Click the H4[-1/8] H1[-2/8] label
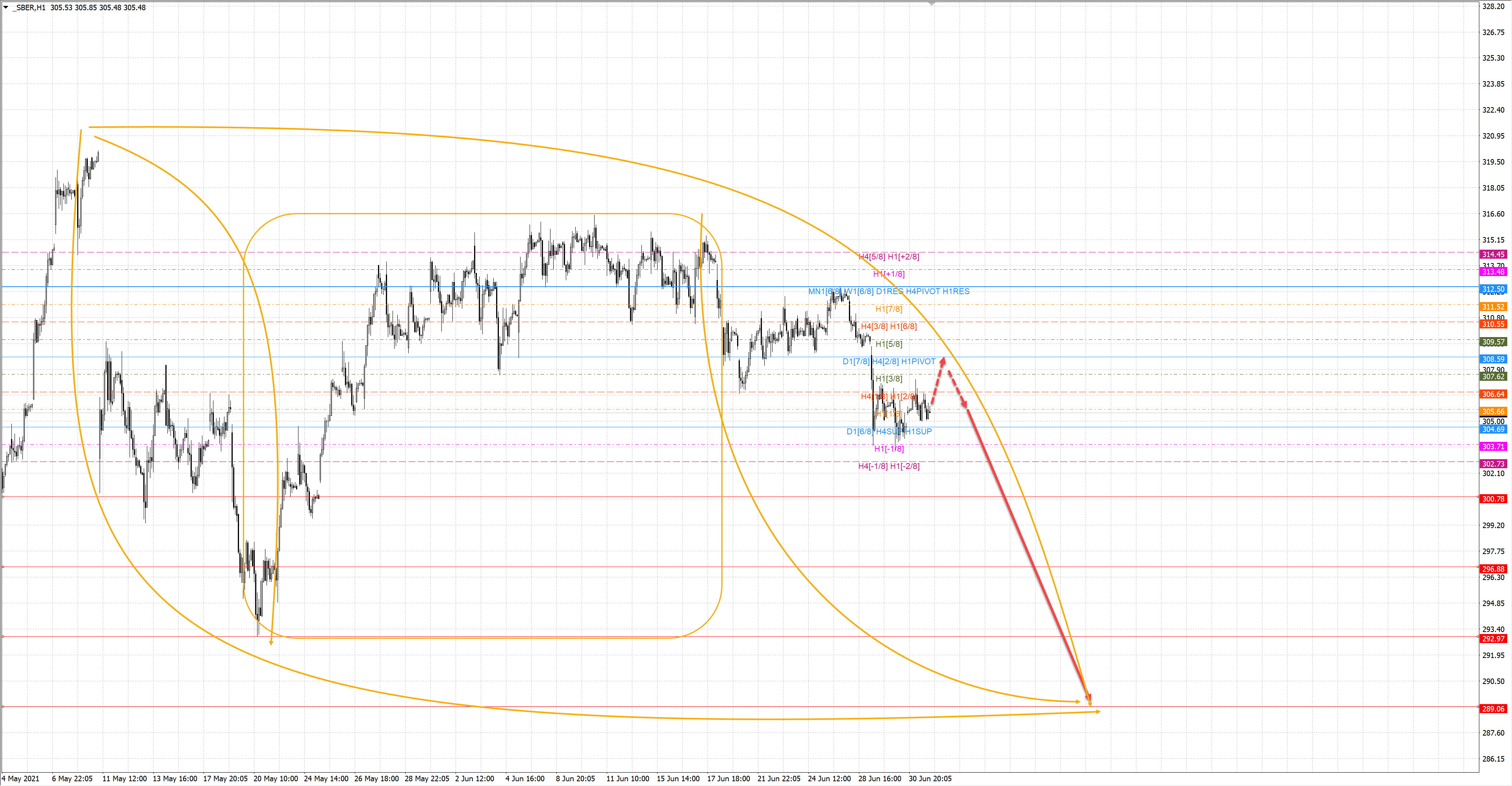This screenshot has height=786, width=1512. (x=889, y=466)
